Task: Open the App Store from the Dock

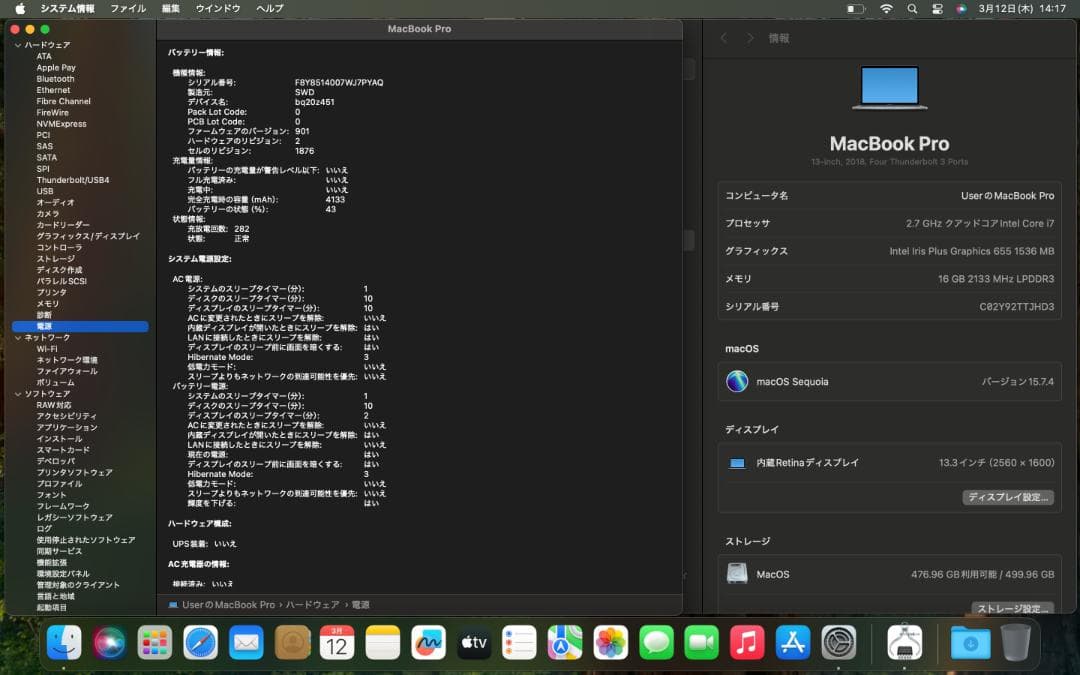Action: pos(792,643)
